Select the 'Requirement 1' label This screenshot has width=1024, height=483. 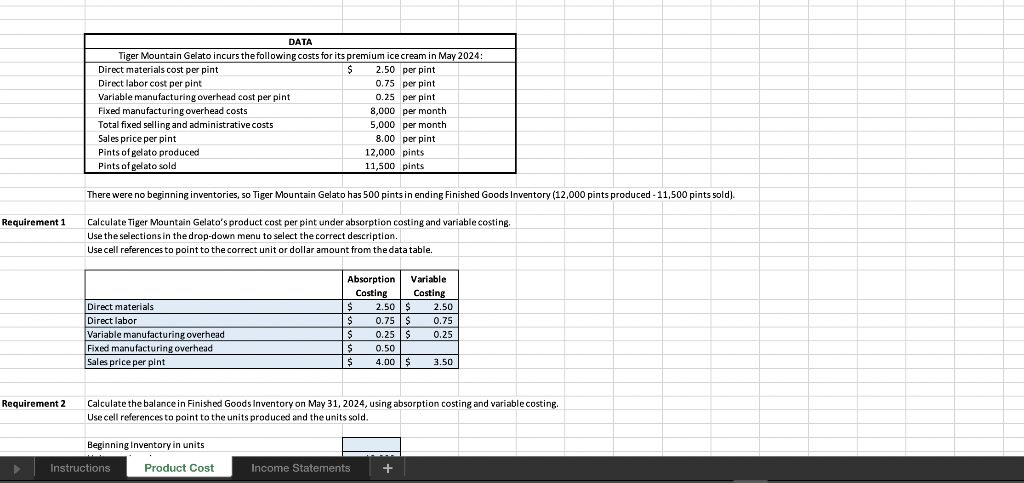(x=34, y=223)
